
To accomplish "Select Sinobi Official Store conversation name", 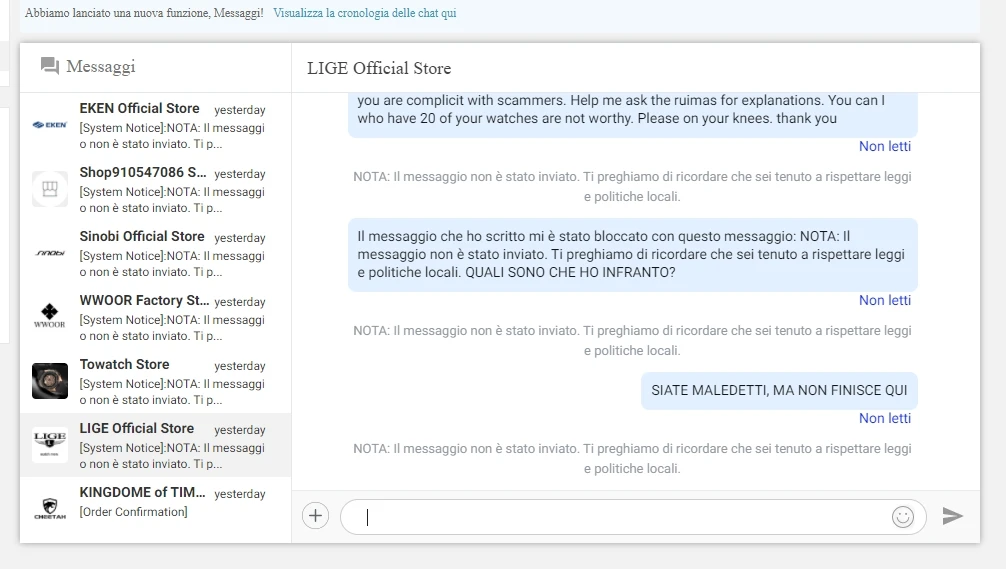I will 142,237.
